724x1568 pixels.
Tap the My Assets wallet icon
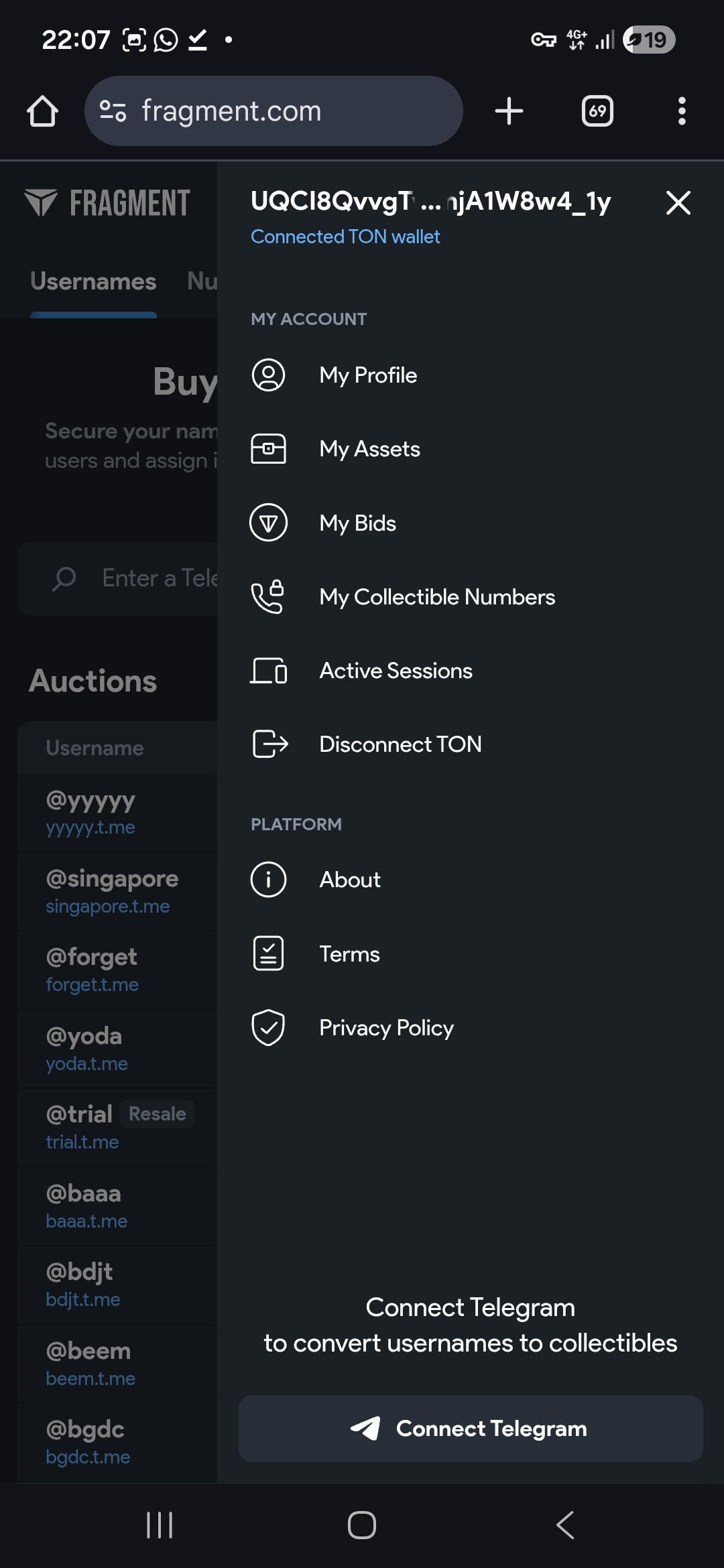tap(268, 449)
